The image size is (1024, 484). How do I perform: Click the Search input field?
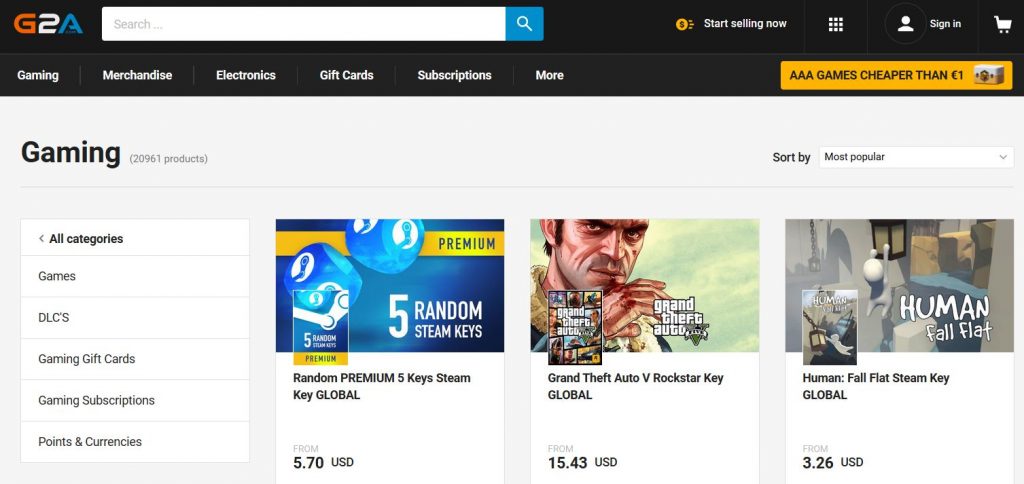click(x=304, y=24)
